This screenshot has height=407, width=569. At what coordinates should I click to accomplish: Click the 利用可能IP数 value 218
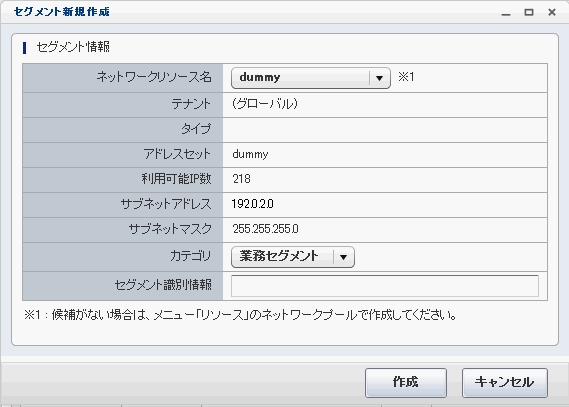[241, 179]
